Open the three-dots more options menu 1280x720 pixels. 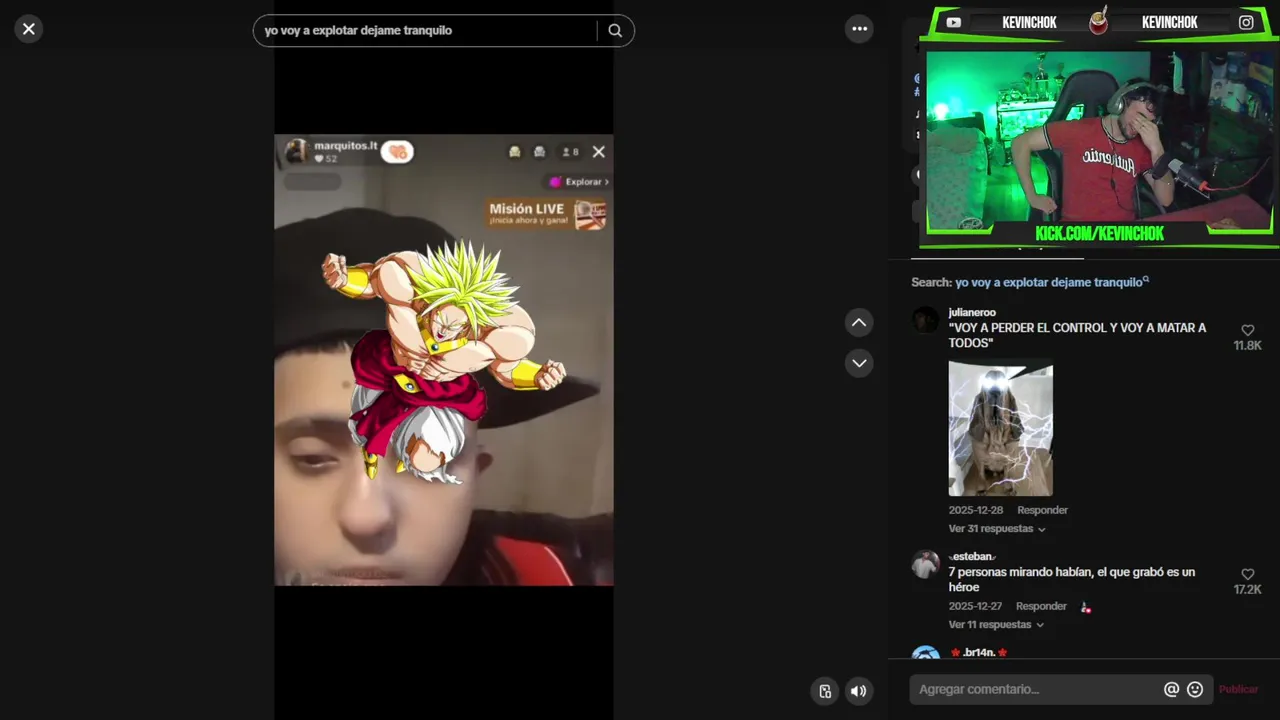(860, 29)
